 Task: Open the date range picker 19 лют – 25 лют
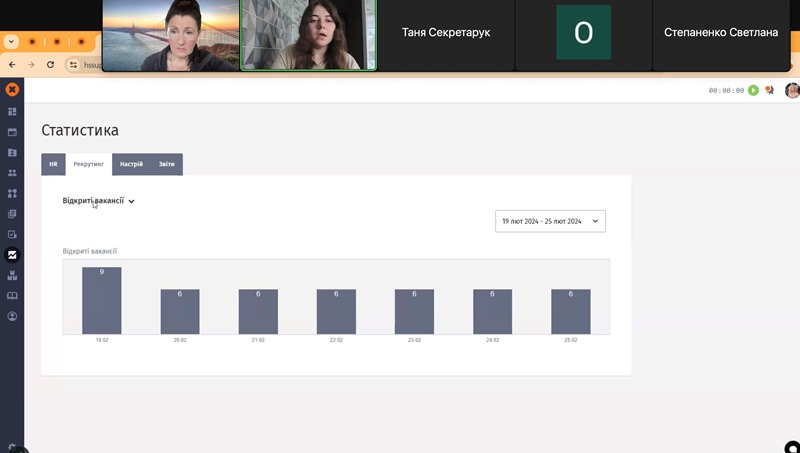(551, 221)
